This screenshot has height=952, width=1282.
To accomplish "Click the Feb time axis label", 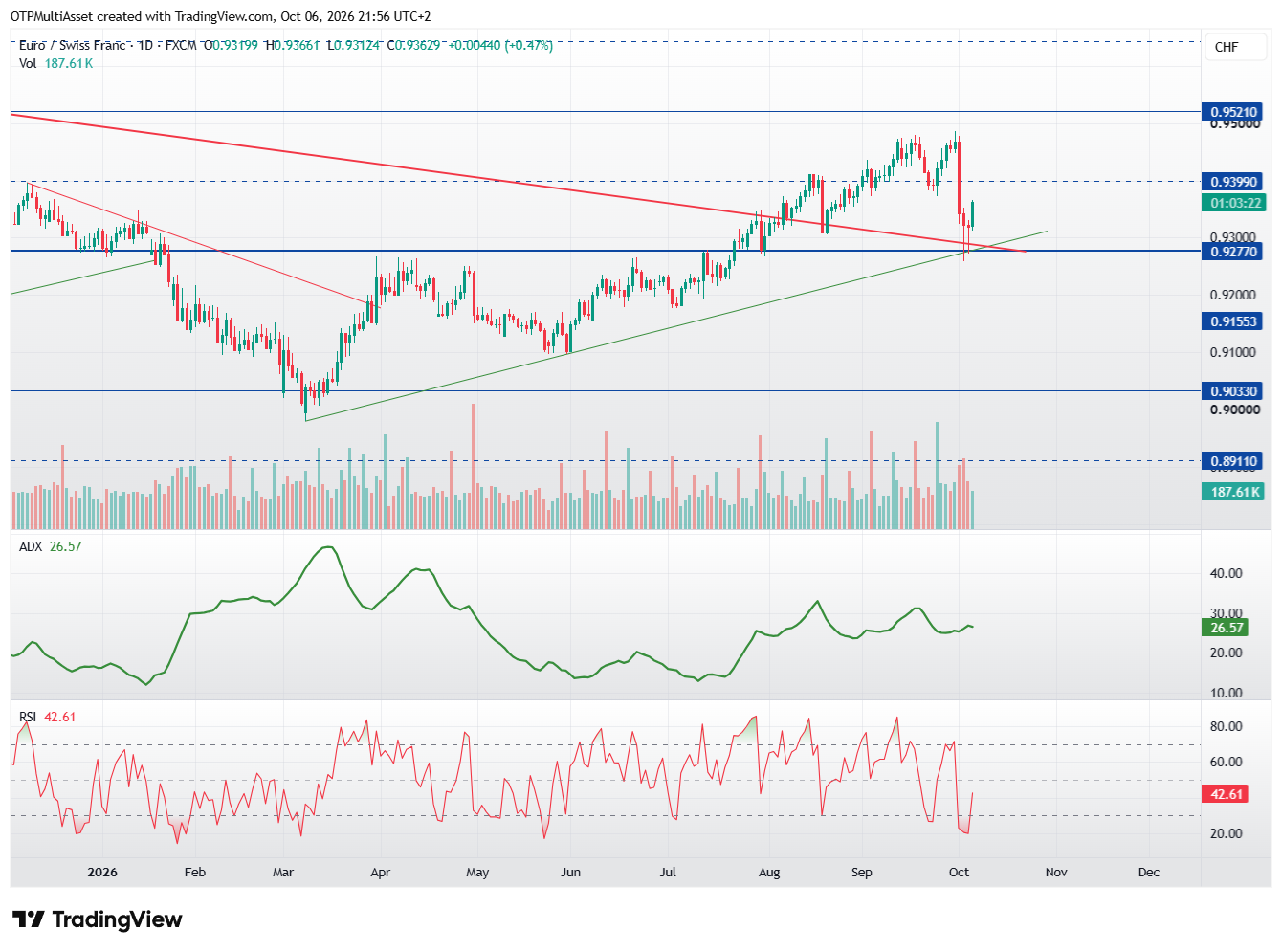I will [x=195, y=872].
